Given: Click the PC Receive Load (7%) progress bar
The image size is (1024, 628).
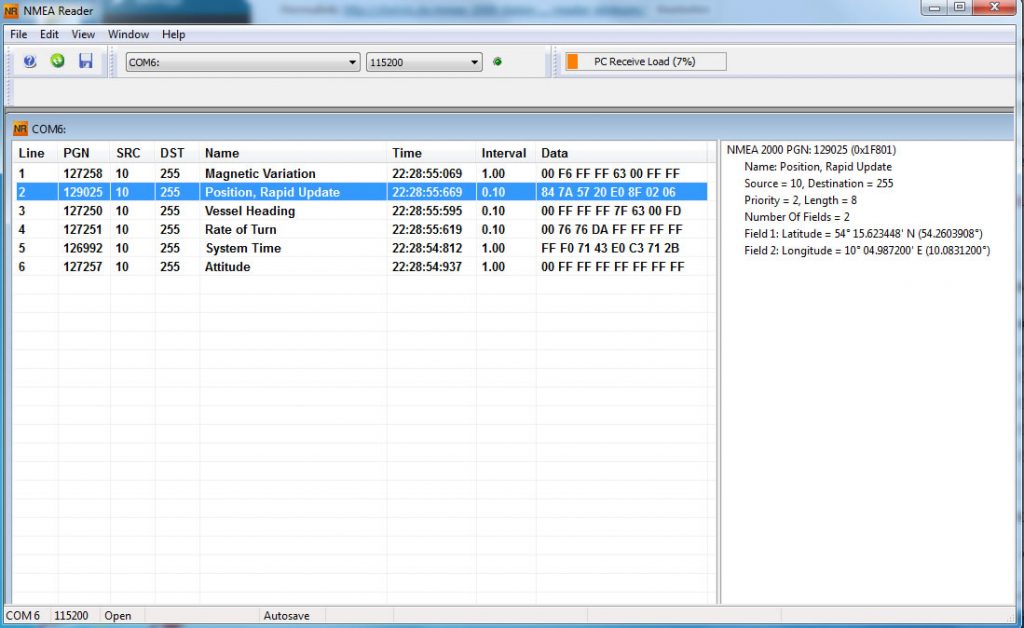Looking at the screenshot, I should point(645,61).
